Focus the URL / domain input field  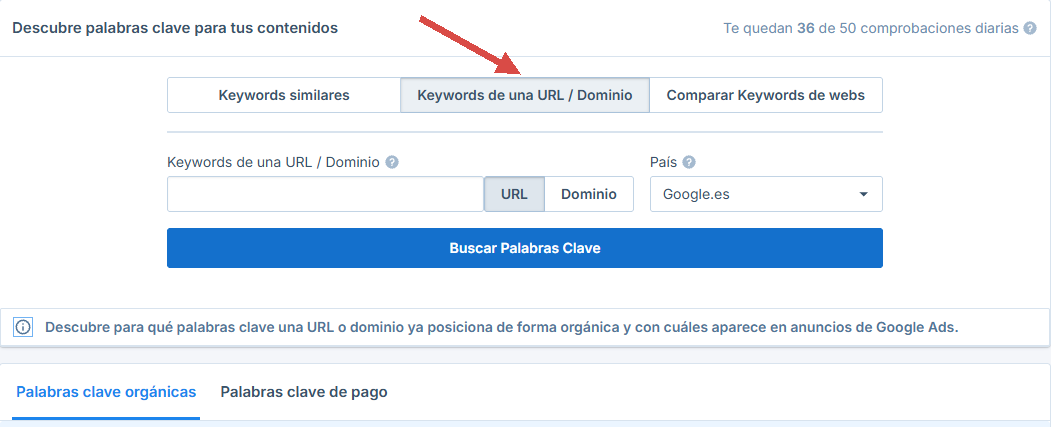tap(325, 194)
